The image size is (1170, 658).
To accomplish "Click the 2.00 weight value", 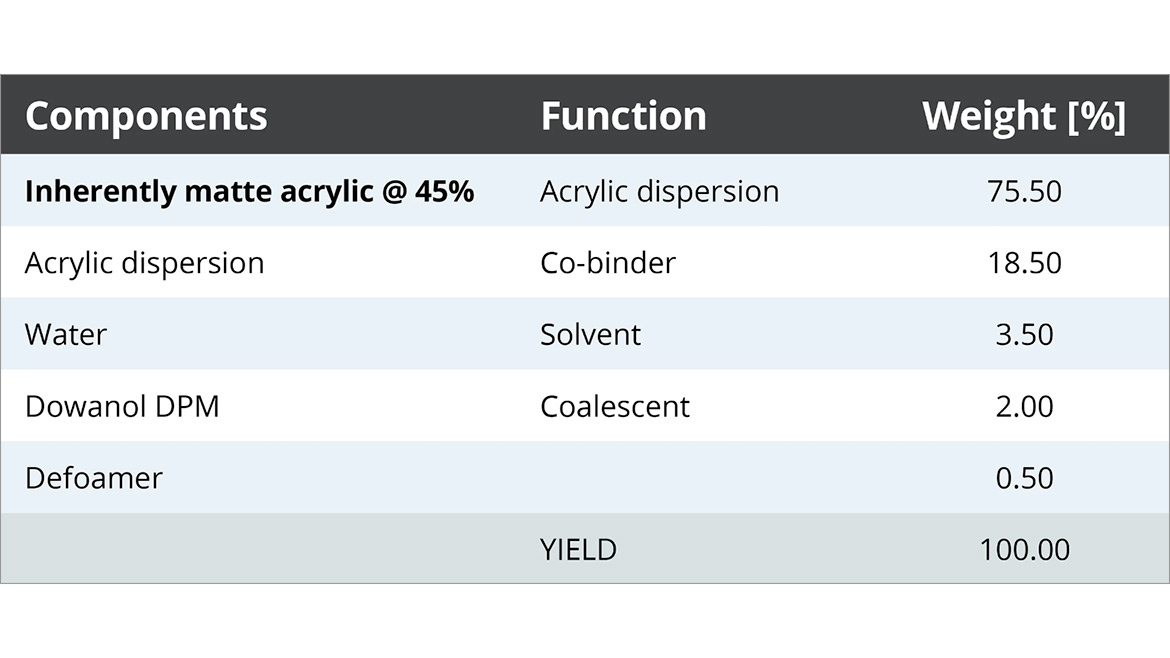I will tap(1024, 406).
